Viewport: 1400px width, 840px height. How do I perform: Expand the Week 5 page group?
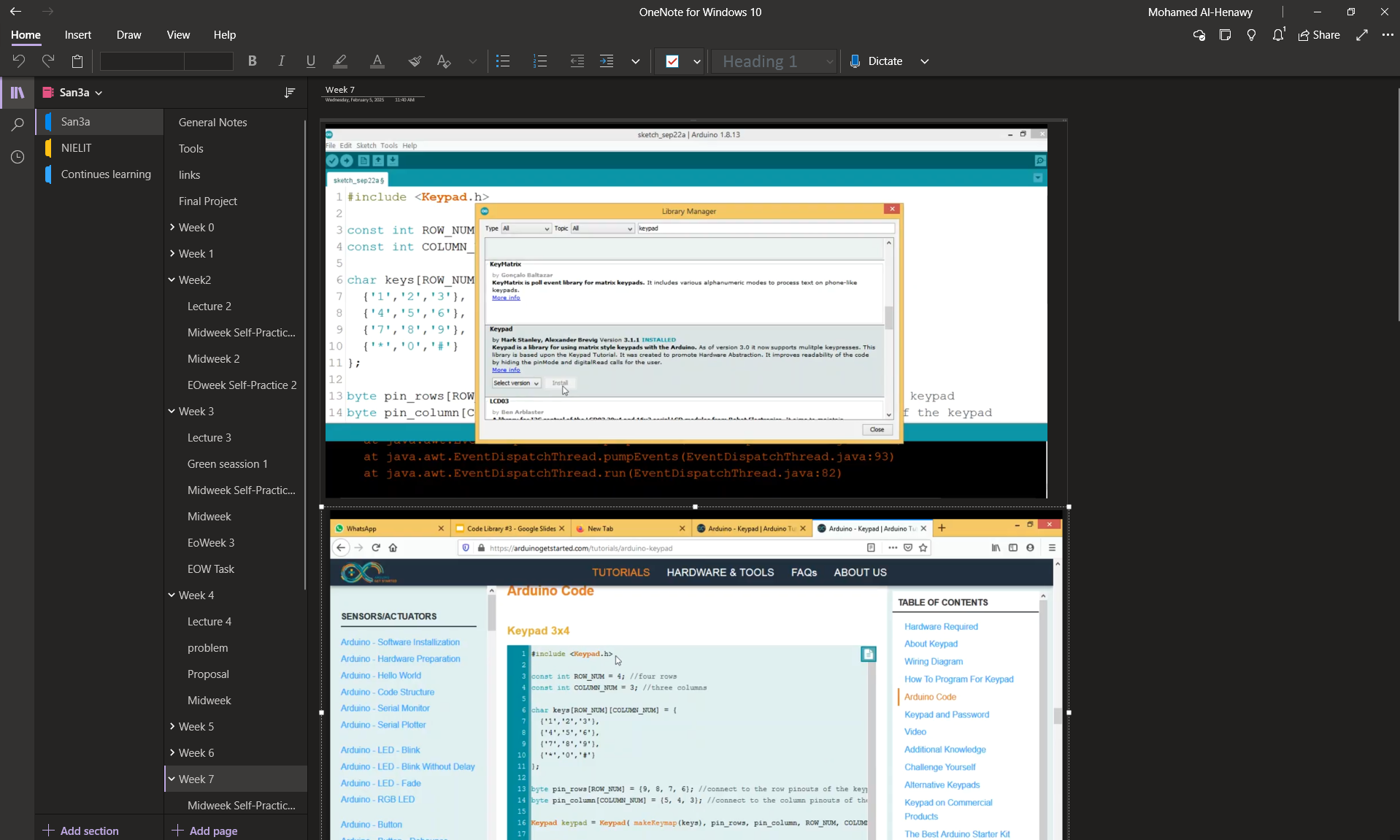click(x=172, y=726)
